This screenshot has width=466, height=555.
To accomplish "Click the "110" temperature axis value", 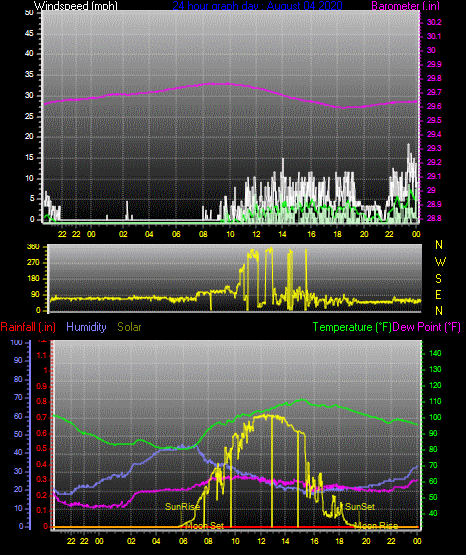I will (435, 401).
